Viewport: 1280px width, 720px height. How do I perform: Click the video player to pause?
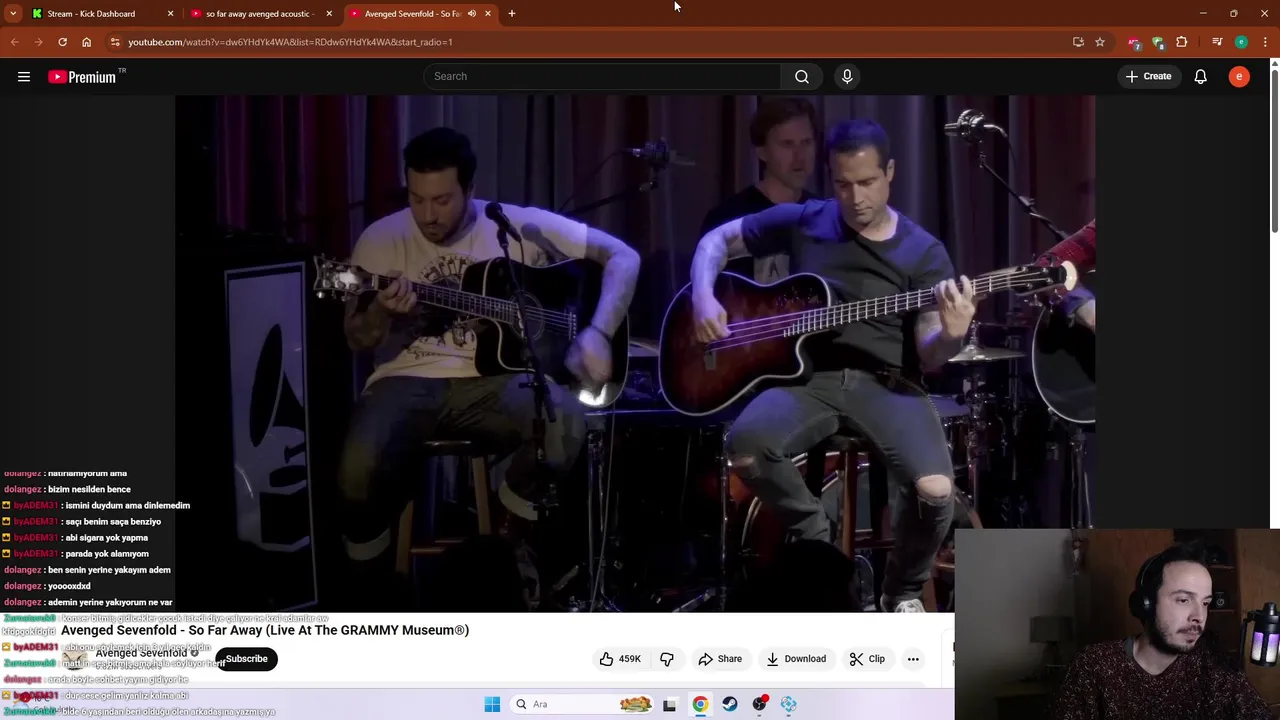click(635, 353)
